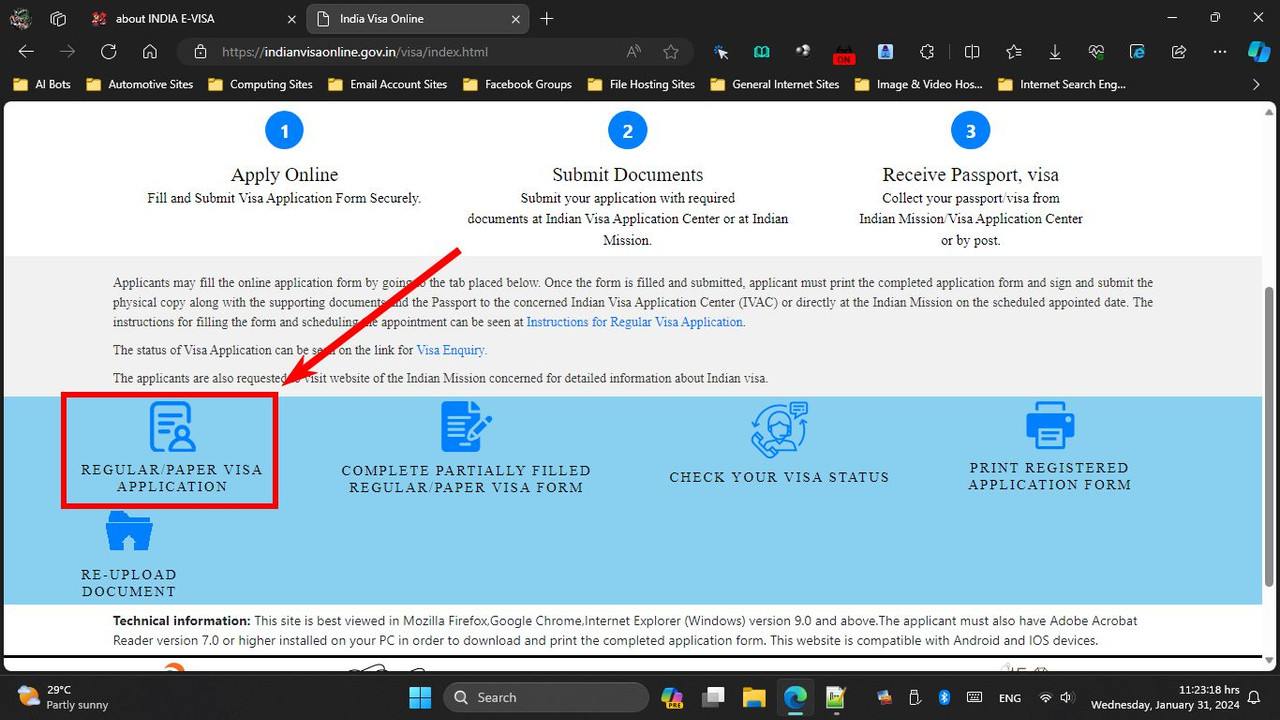Open Facebook Groups bookmark folder
1280x720 pixels.
pyautogui.click(x=517, y=85)
